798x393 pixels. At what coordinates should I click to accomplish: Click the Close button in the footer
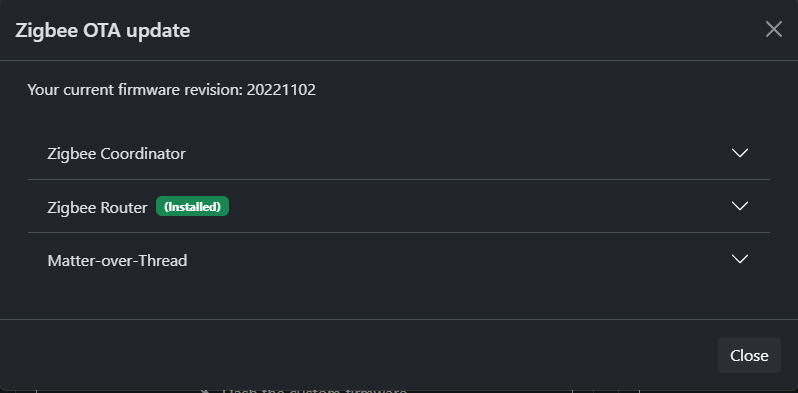pyautogui.click(x=749, y=355)
